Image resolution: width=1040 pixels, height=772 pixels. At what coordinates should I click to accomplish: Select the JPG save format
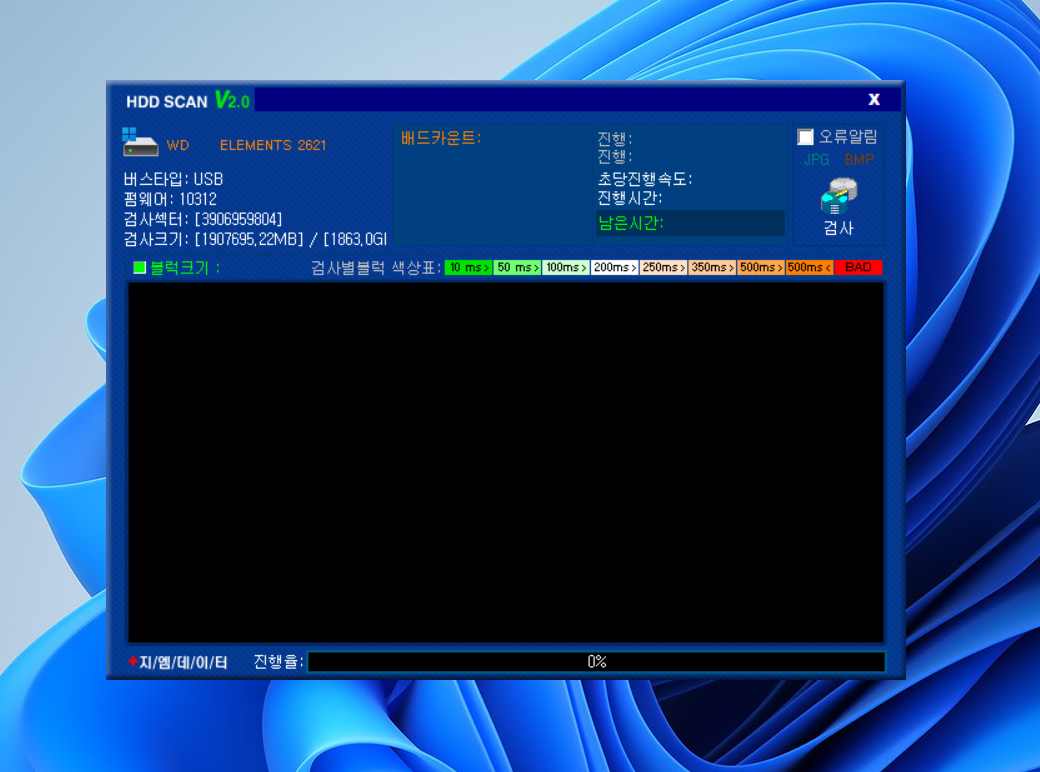[816, 160]
